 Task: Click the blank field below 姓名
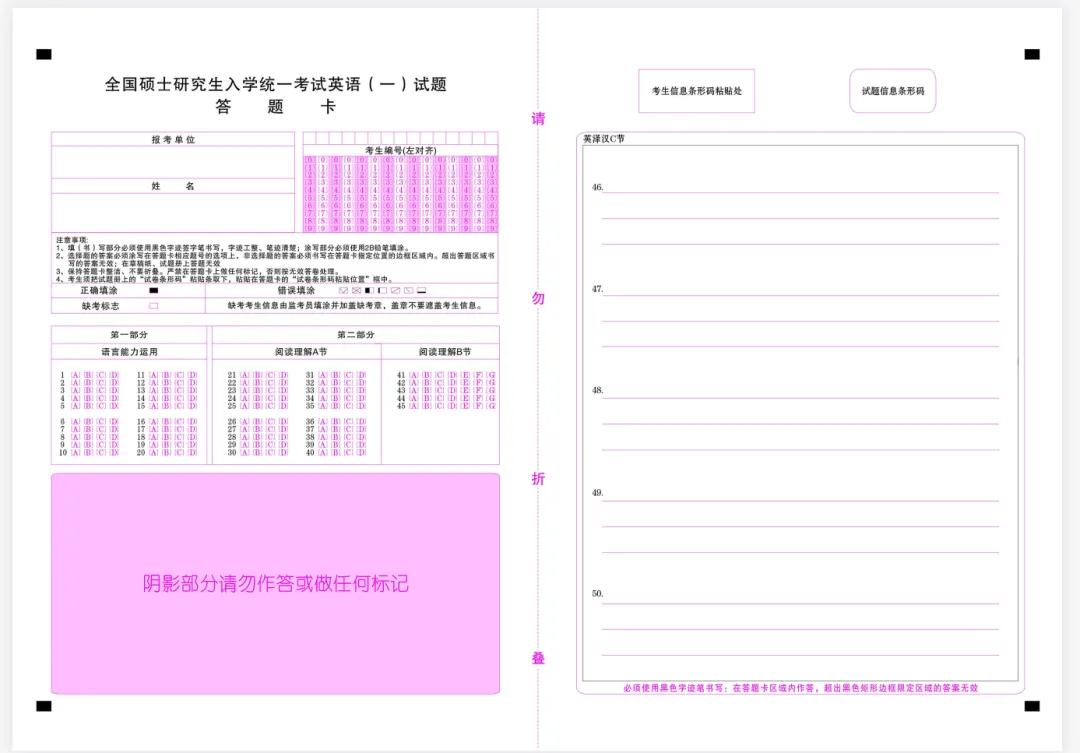(x=173, y=212)
